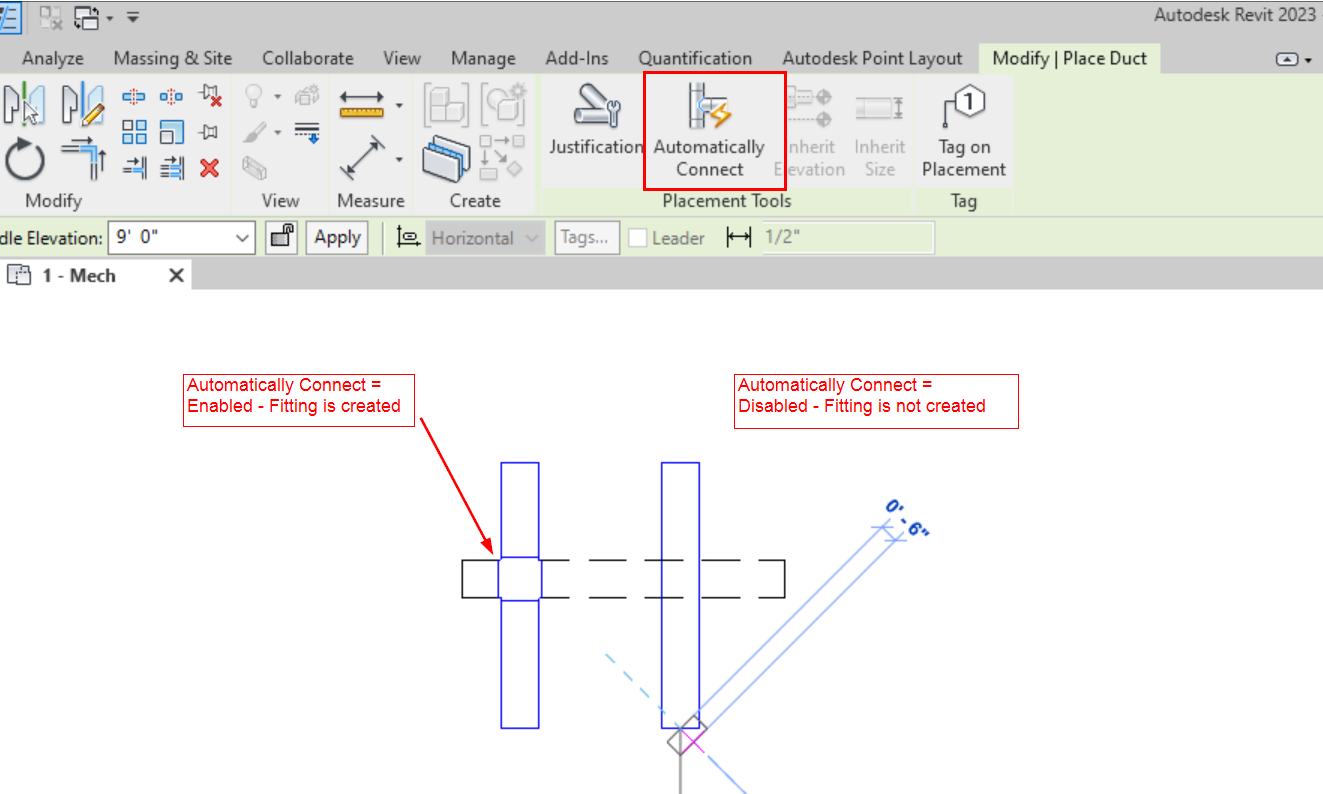Screen dimensions: 1323x794
Task: Open the Manage ribbon tab
Action: pos(483,58)
